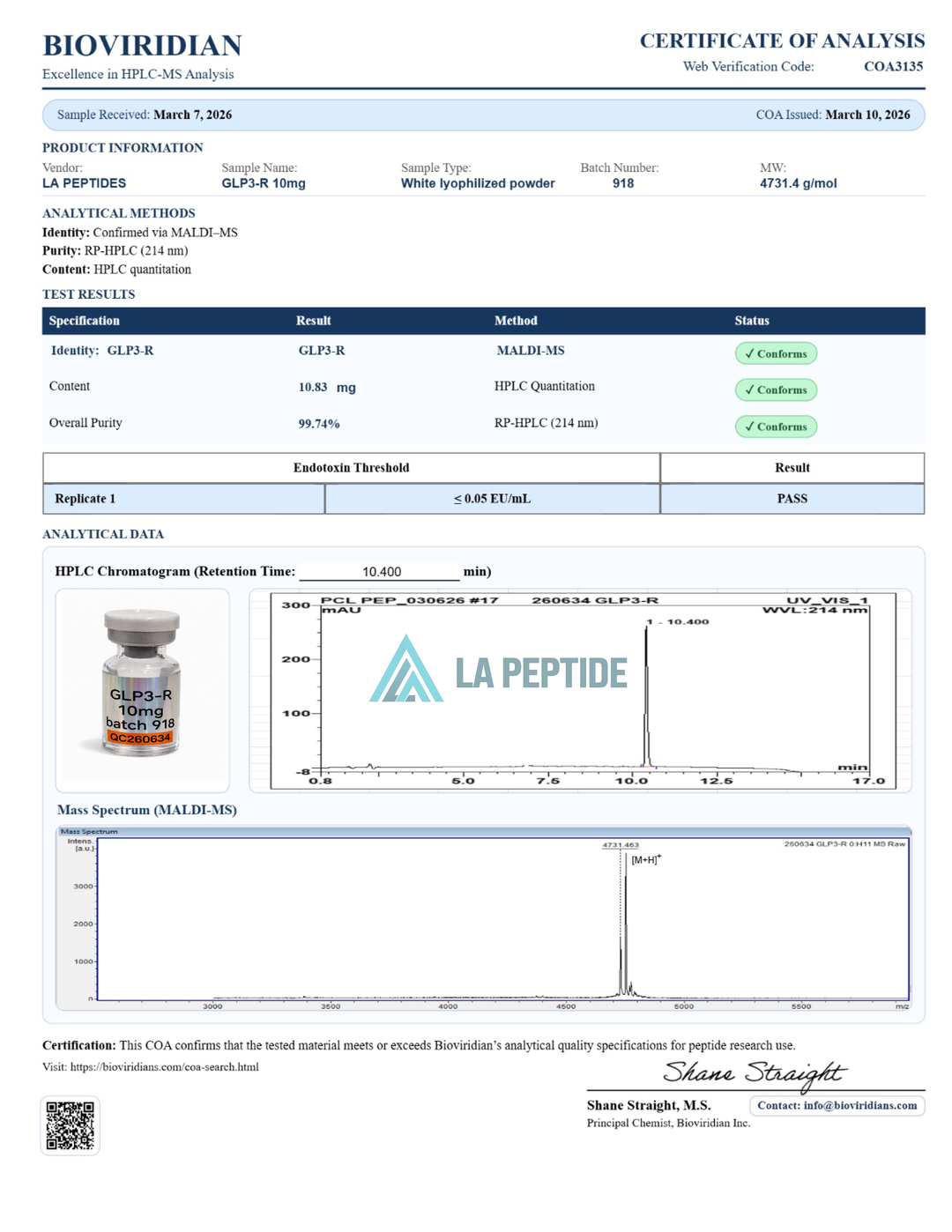Click the Overall Purity Conforms badge
This screenshot has width=952, height=1232.
777,427
